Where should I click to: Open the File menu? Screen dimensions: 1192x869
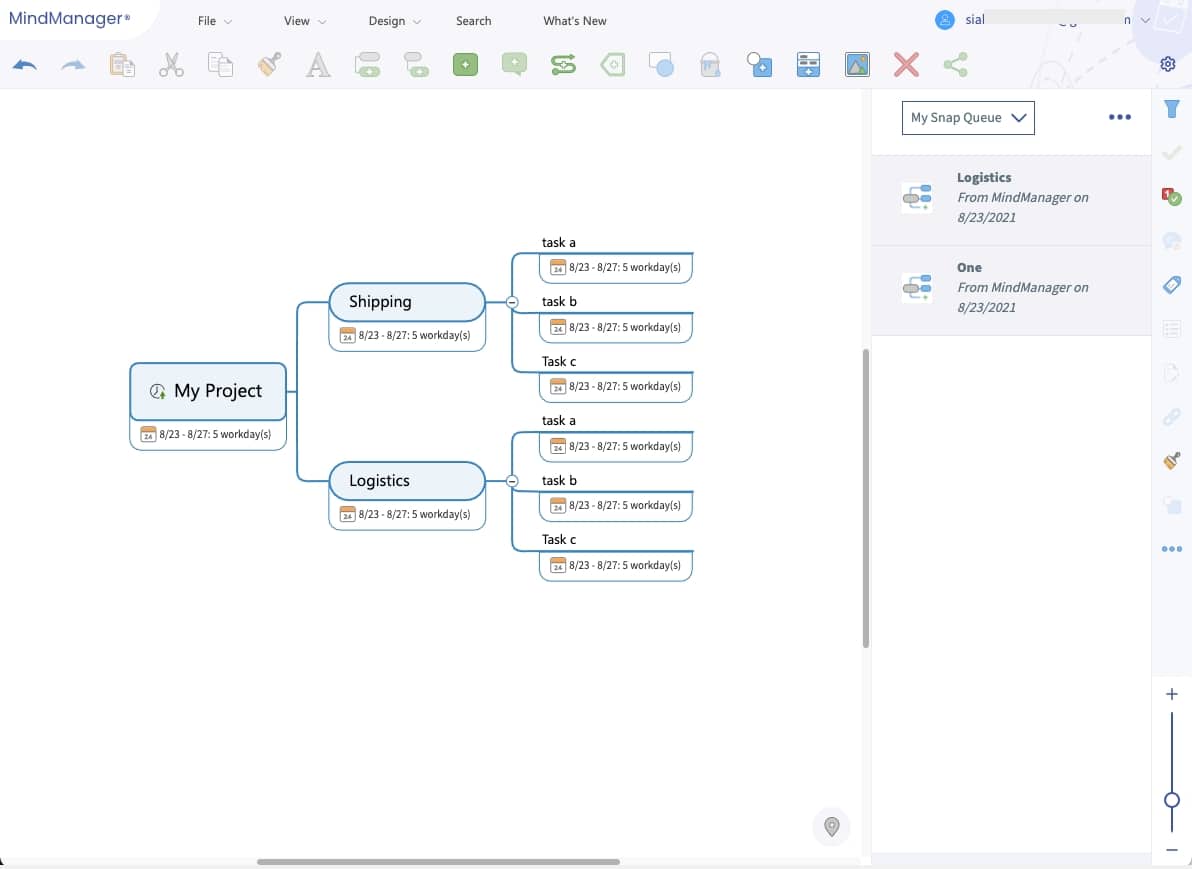click(214, 21)
